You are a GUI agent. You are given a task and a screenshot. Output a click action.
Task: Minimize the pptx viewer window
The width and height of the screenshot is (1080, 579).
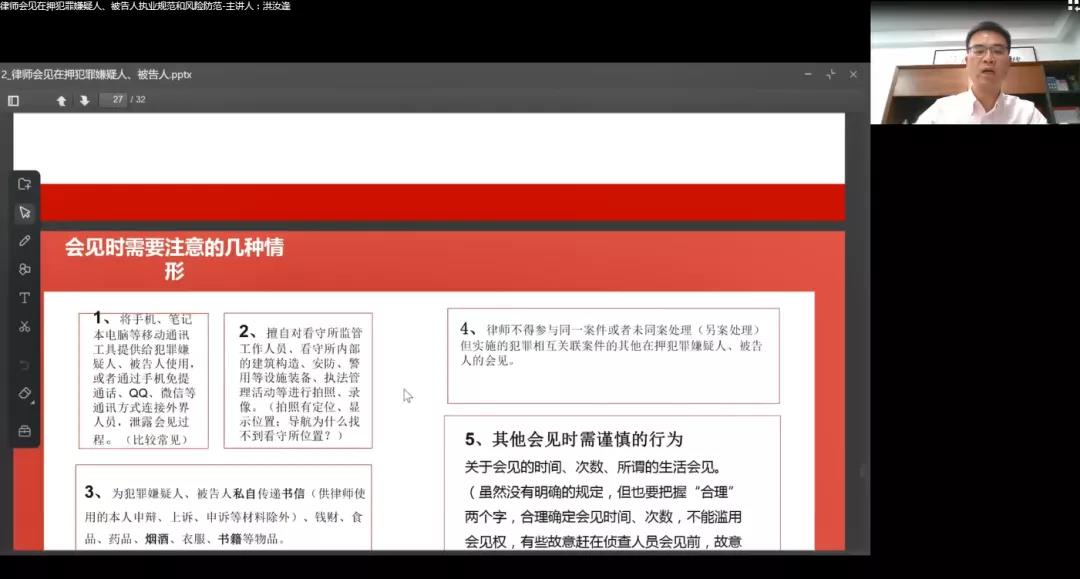(x=808, y=75)
